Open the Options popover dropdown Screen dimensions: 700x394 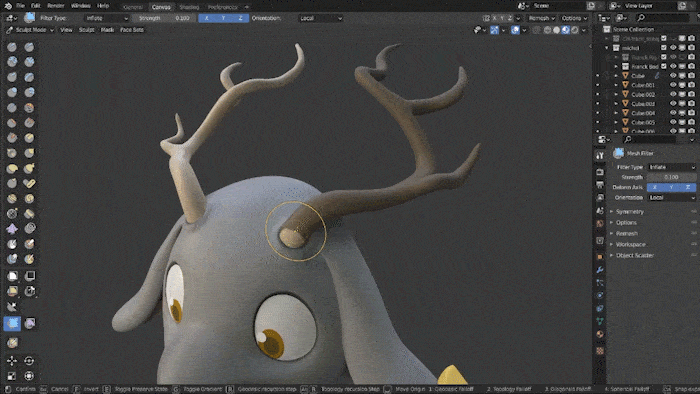click(x=574, y=18)
